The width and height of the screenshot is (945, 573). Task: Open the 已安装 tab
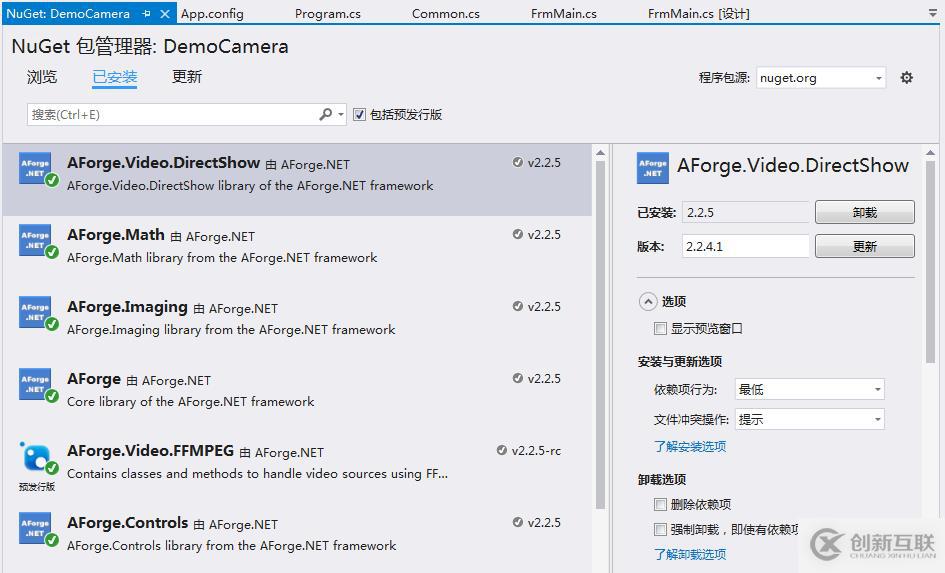click(115, 77)
